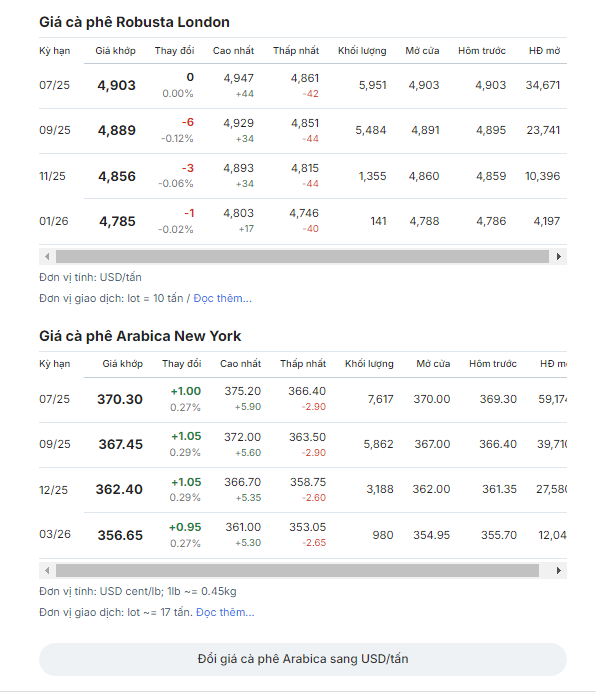Open 'Đọc thêm...' link under Robusta table
This screenshot has height=692, width=596.
point(223,298)
